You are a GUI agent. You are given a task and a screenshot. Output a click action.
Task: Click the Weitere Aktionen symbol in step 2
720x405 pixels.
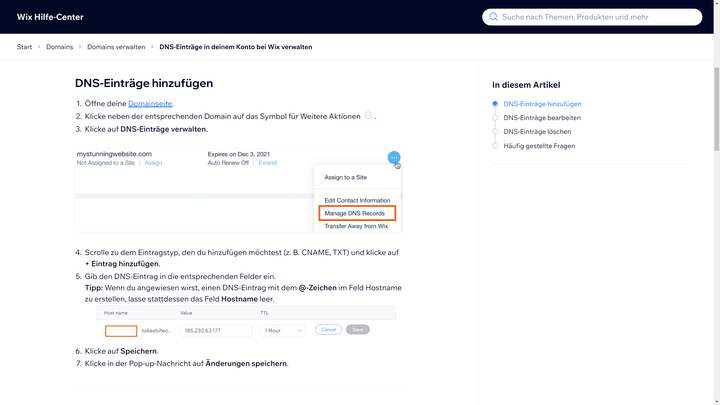[368, 116]
